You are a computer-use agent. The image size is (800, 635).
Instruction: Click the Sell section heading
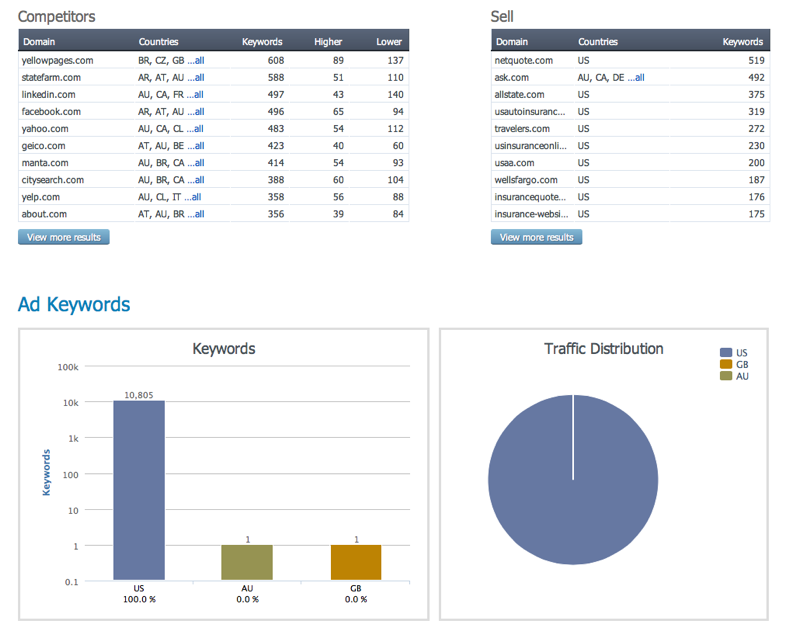pyautogui.click(x=502, y=17)
